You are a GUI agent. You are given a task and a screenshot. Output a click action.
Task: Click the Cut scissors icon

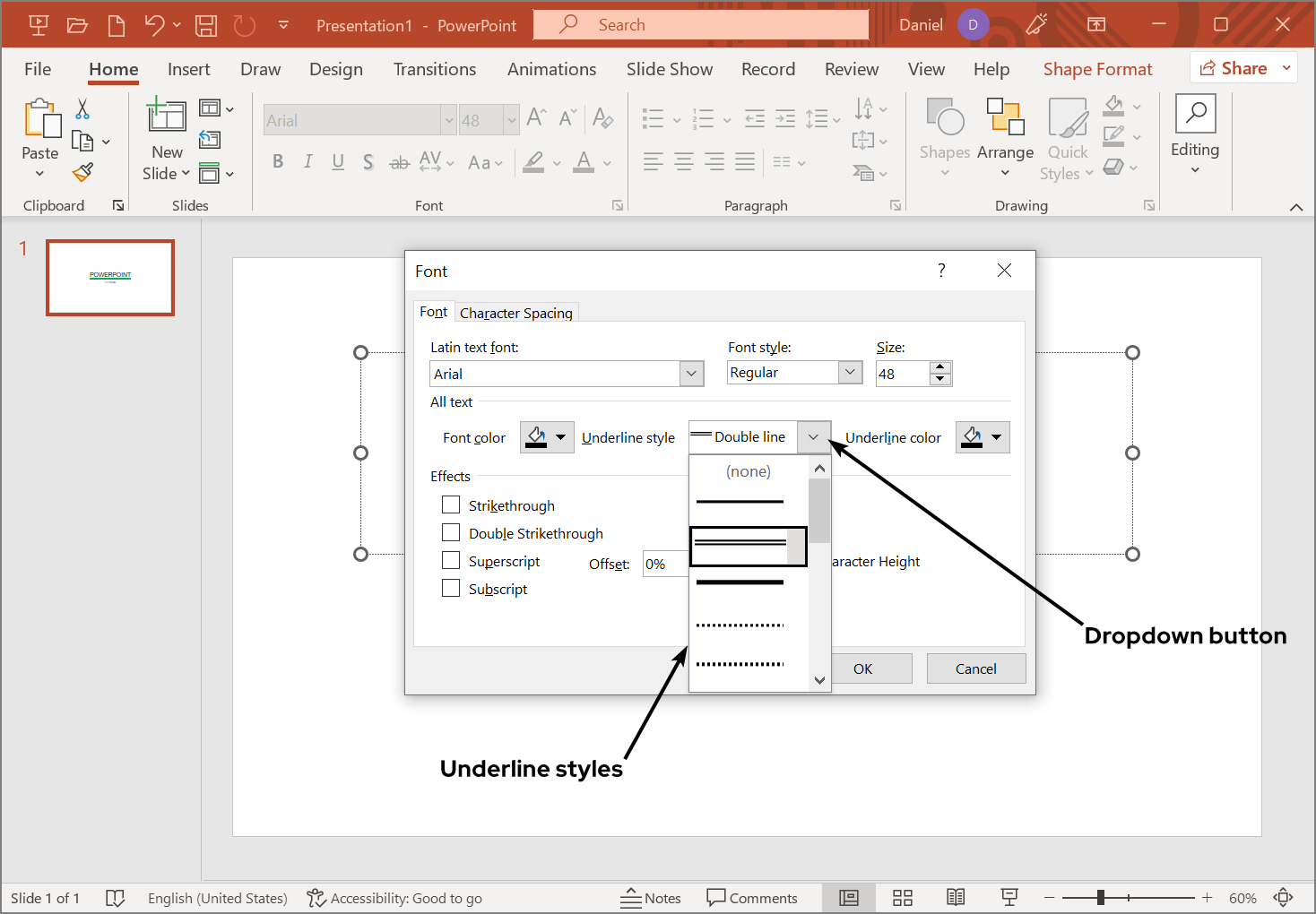82,109
